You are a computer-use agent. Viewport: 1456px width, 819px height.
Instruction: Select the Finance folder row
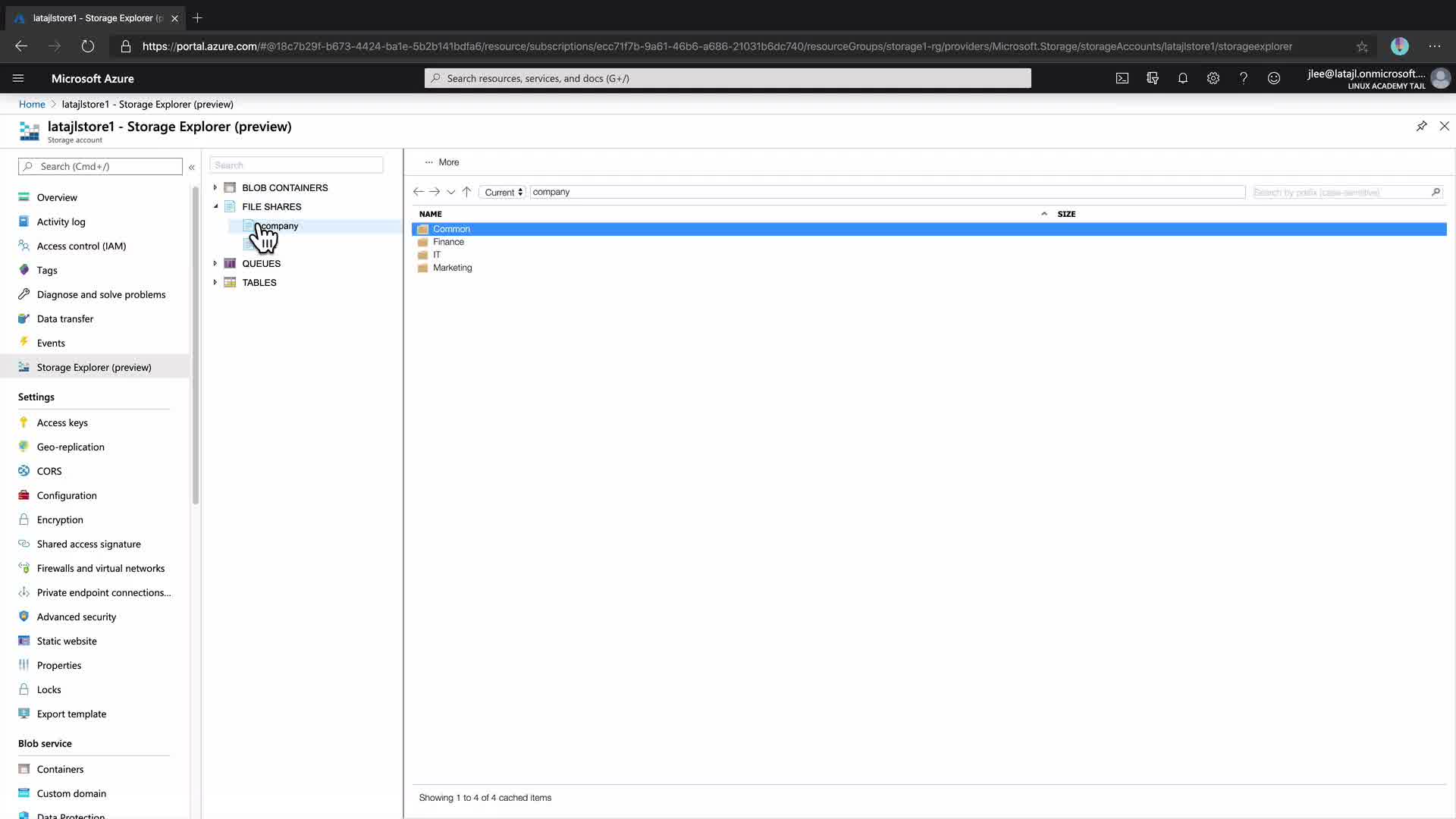[x=448, y=242]
